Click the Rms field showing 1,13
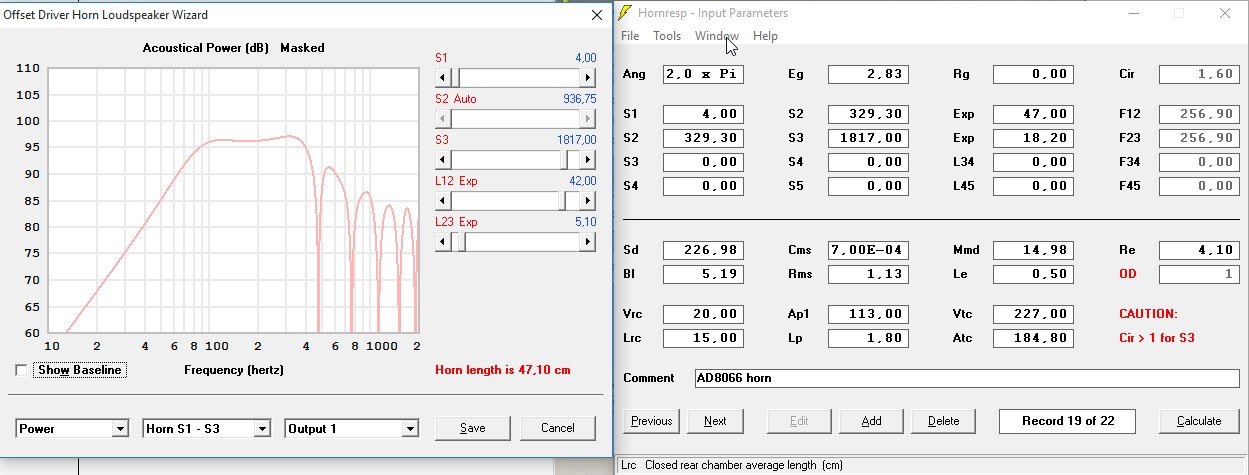This screenshot has width=1249, height=475. pyautogui.click(x=868, y=274)
